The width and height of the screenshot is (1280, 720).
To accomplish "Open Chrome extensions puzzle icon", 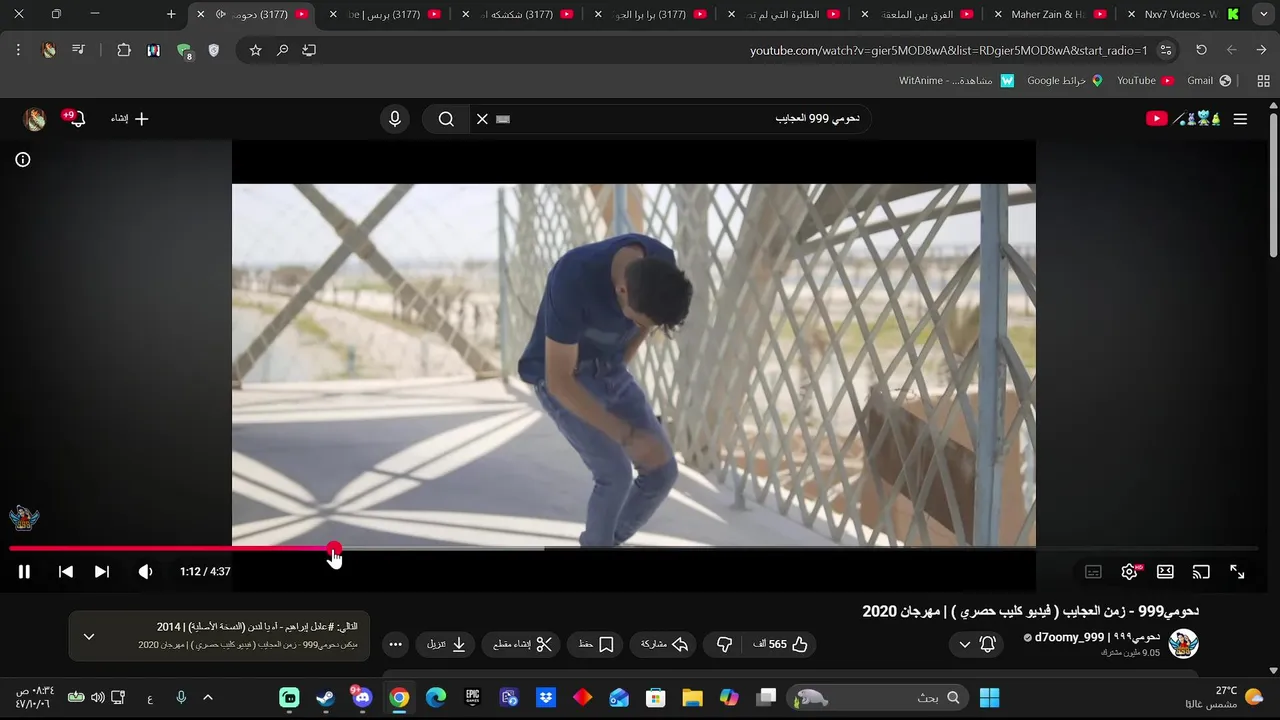I will tap(124, 50).
